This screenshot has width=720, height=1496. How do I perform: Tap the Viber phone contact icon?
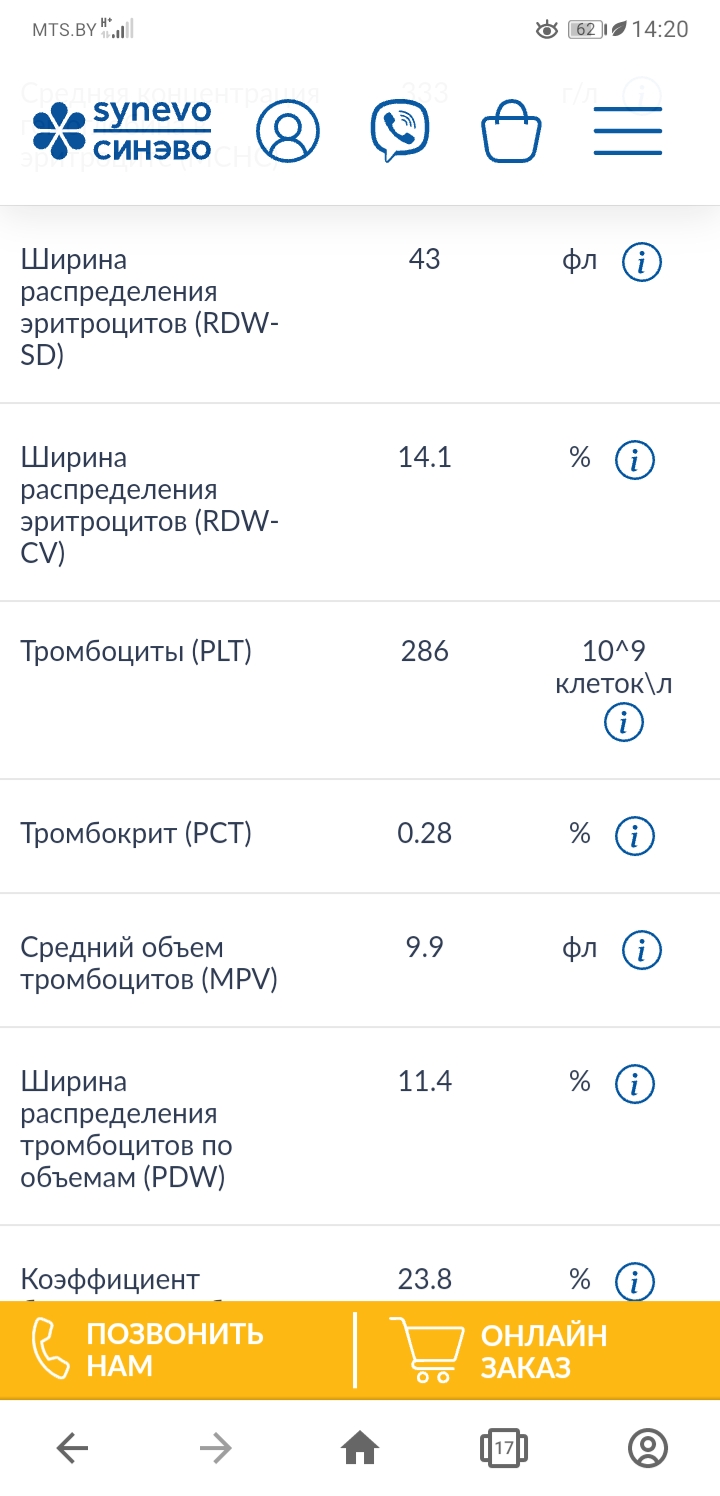tap(400, 131)
